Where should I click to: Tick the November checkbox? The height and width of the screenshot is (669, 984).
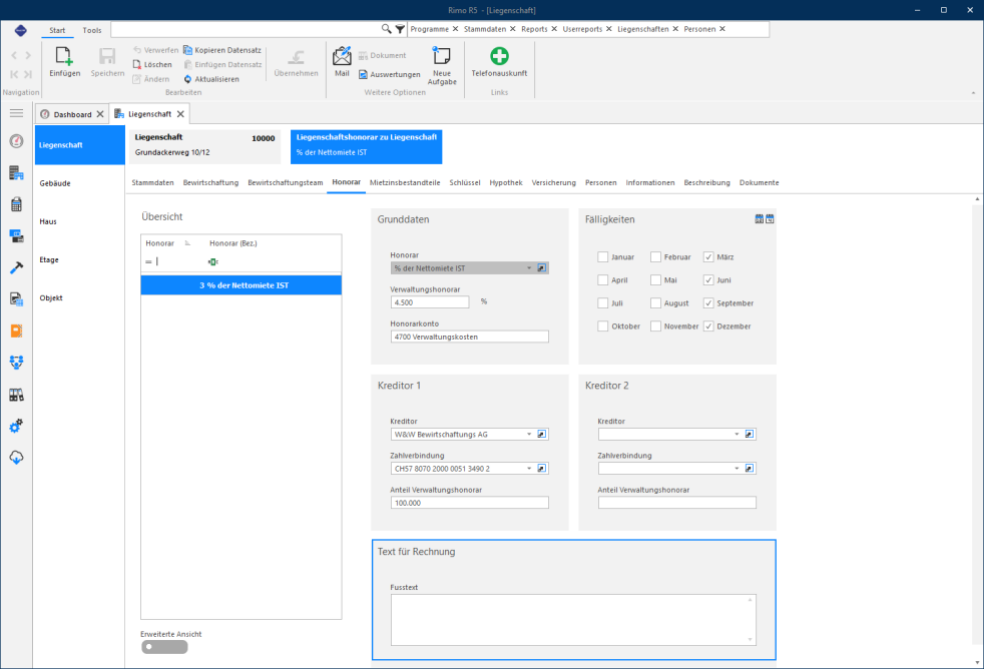click(x=656, y=326)
